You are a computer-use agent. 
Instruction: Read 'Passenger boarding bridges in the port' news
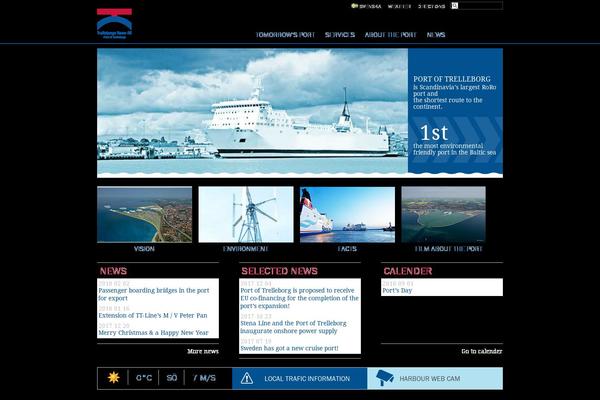coord(154,294)
